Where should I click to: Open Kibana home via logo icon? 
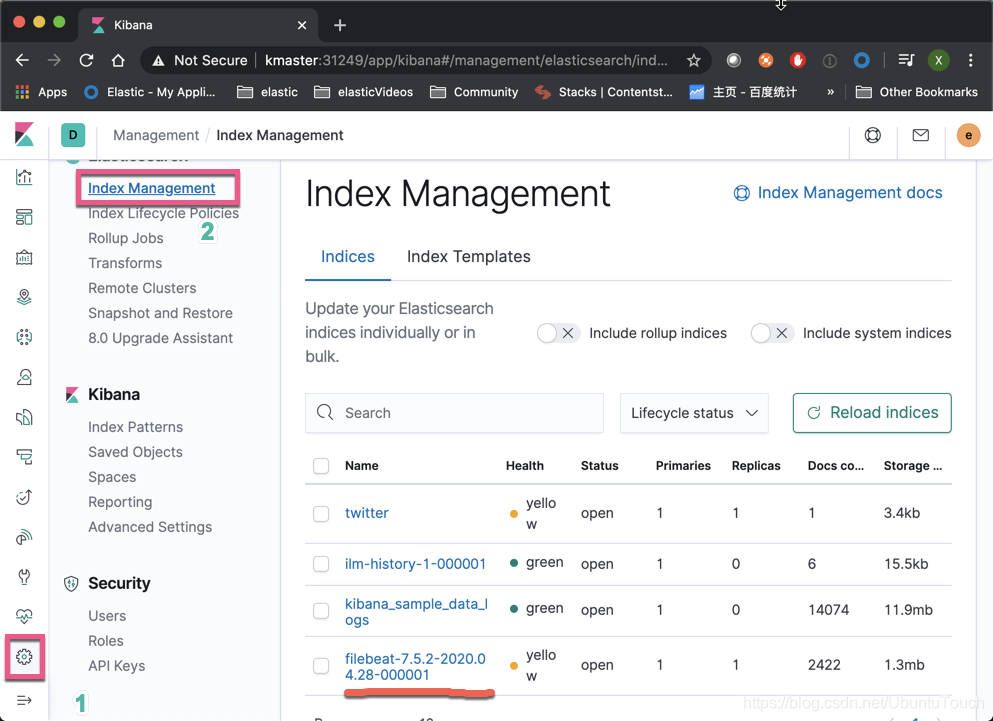(24, 135)
